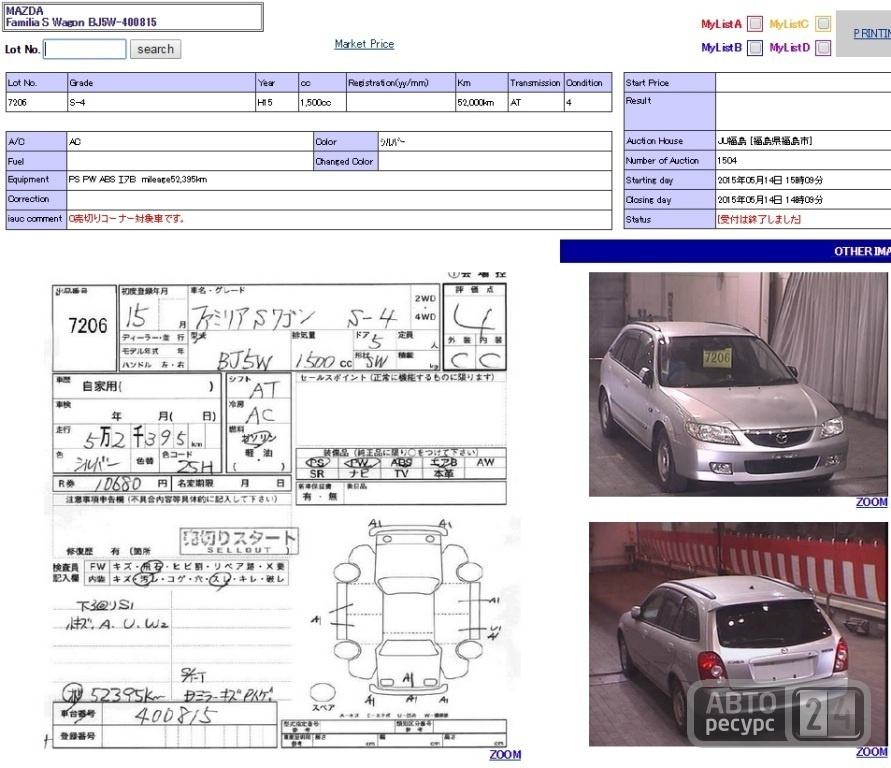Select the red Status text

pos(759,219)
